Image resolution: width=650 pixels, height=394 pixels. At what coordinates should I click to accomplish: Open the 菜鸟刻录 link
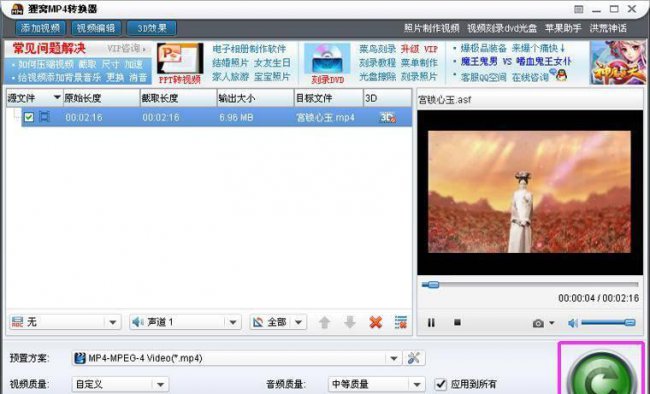pos(377,49)
